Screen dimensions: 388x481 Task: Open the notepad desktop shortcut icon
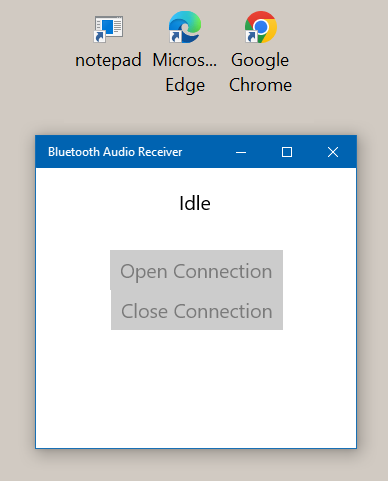click(108, 29)
